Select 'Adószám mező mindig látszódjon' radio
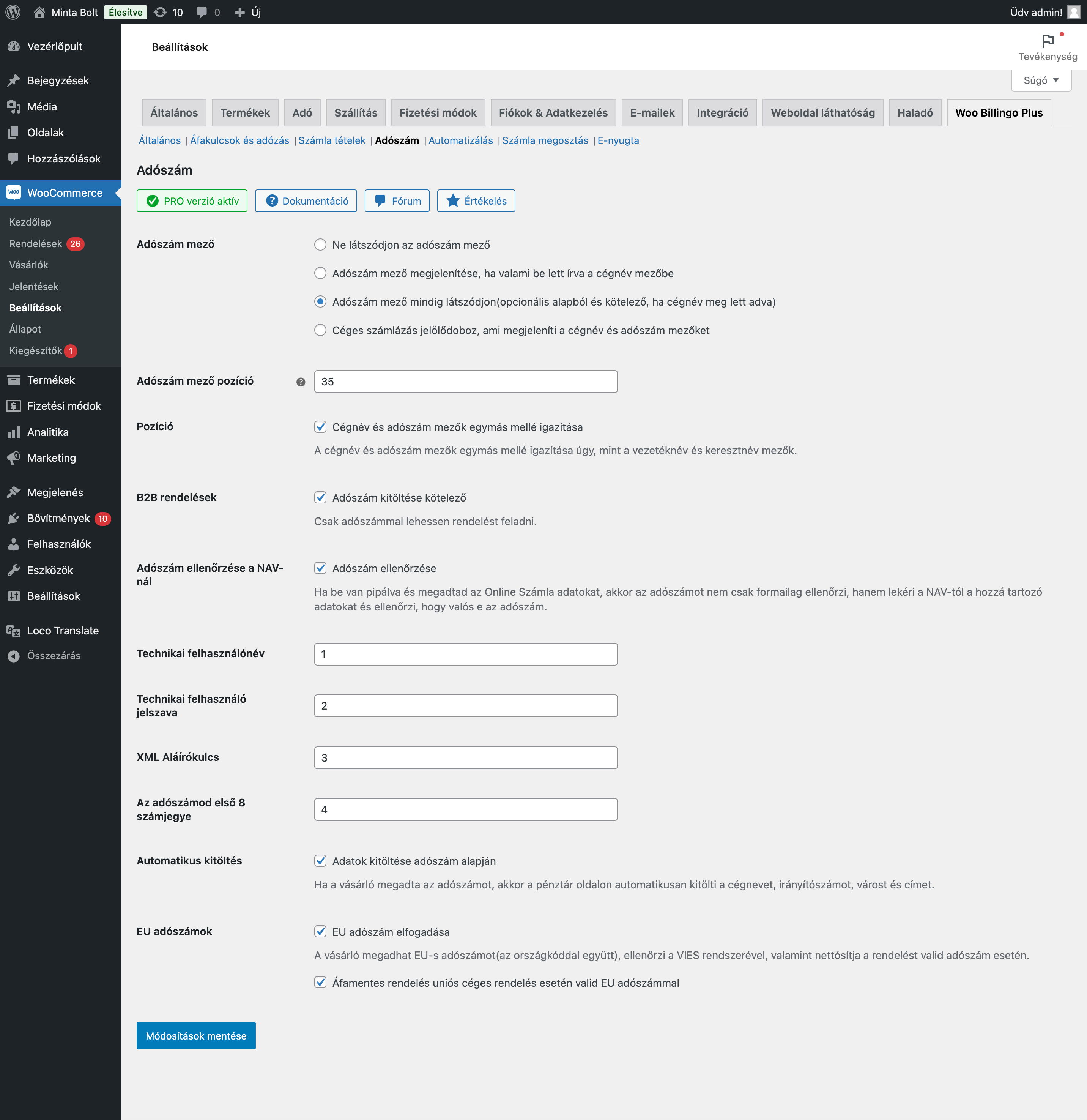 pos(320,302)
